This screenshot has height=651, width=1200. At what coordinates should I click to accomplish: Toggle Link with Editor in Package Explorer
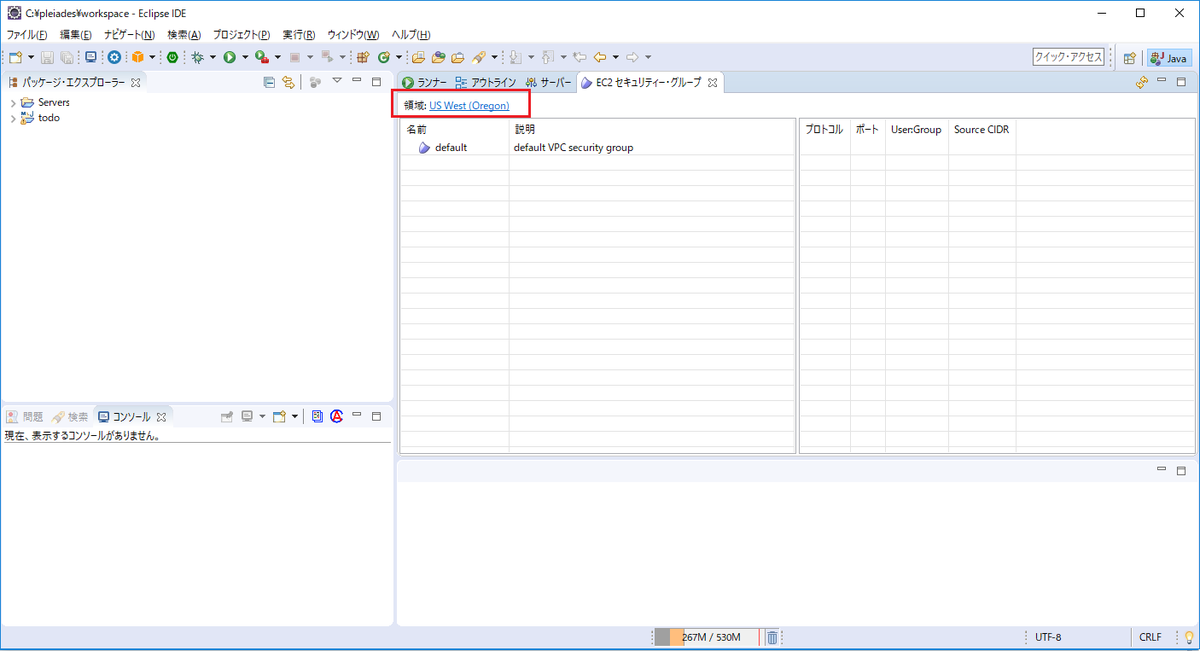click(288, 82)
